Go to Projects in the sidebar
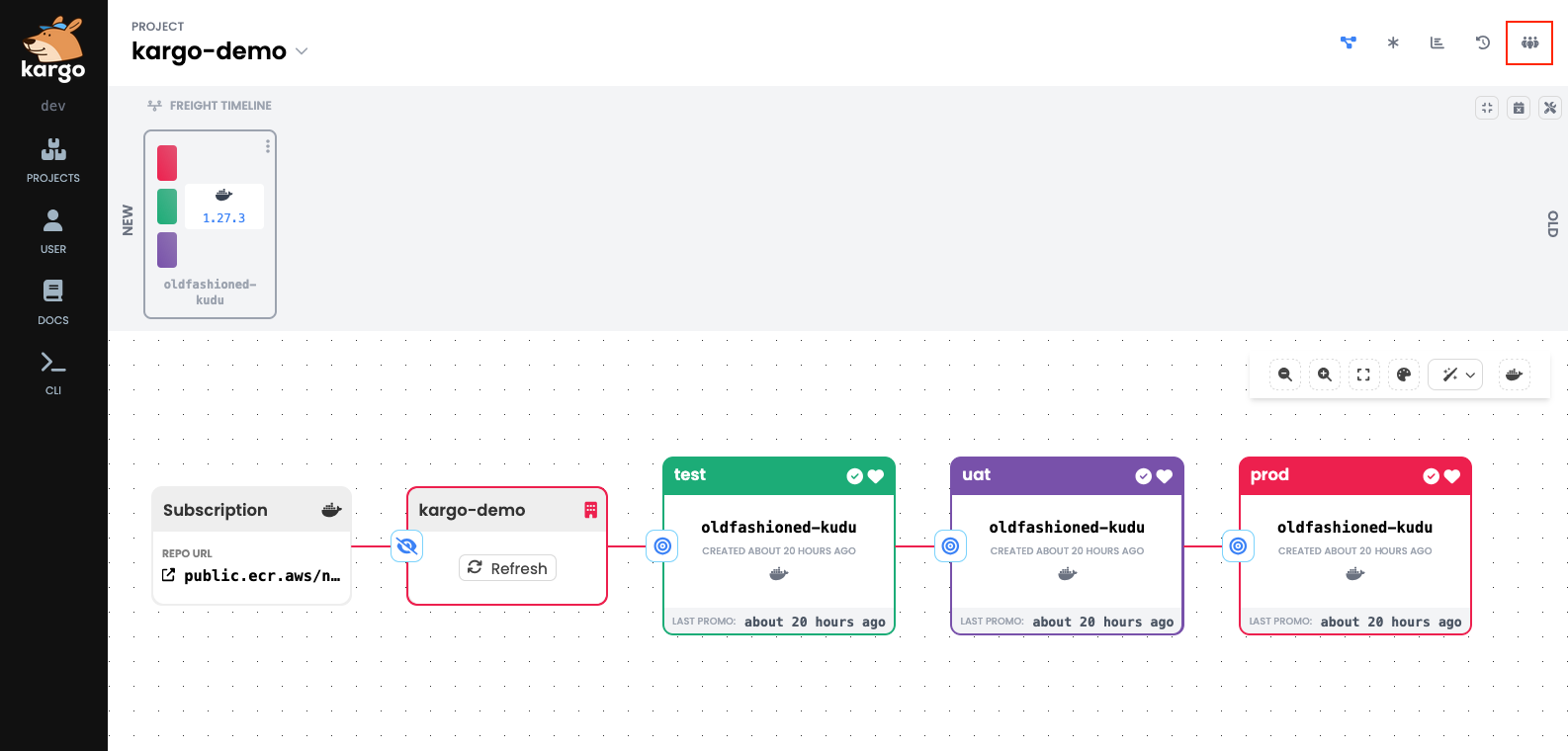 tap(53, 160)
